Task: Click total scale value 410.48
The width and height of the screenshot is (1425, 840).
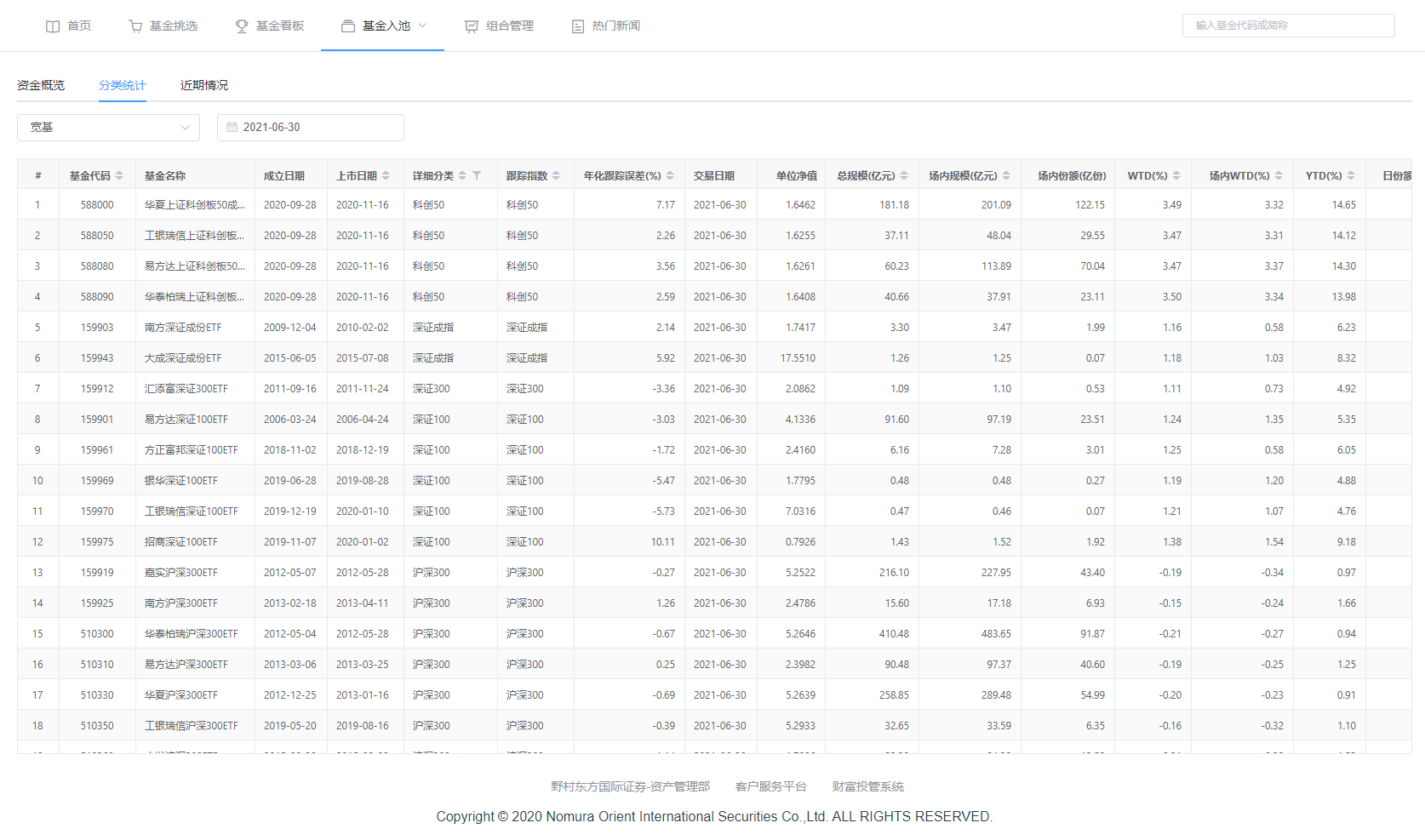Action: click(x=894, y=634)
